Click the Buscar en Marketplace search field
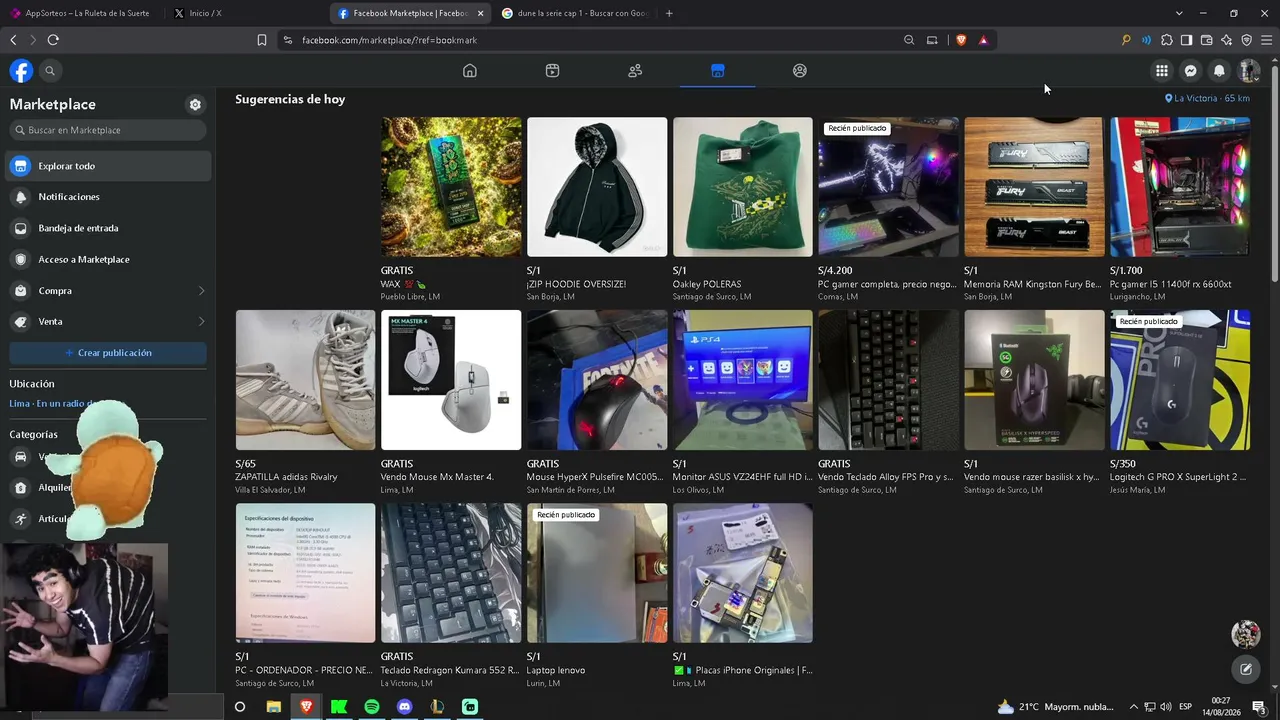 coord(108,130)
